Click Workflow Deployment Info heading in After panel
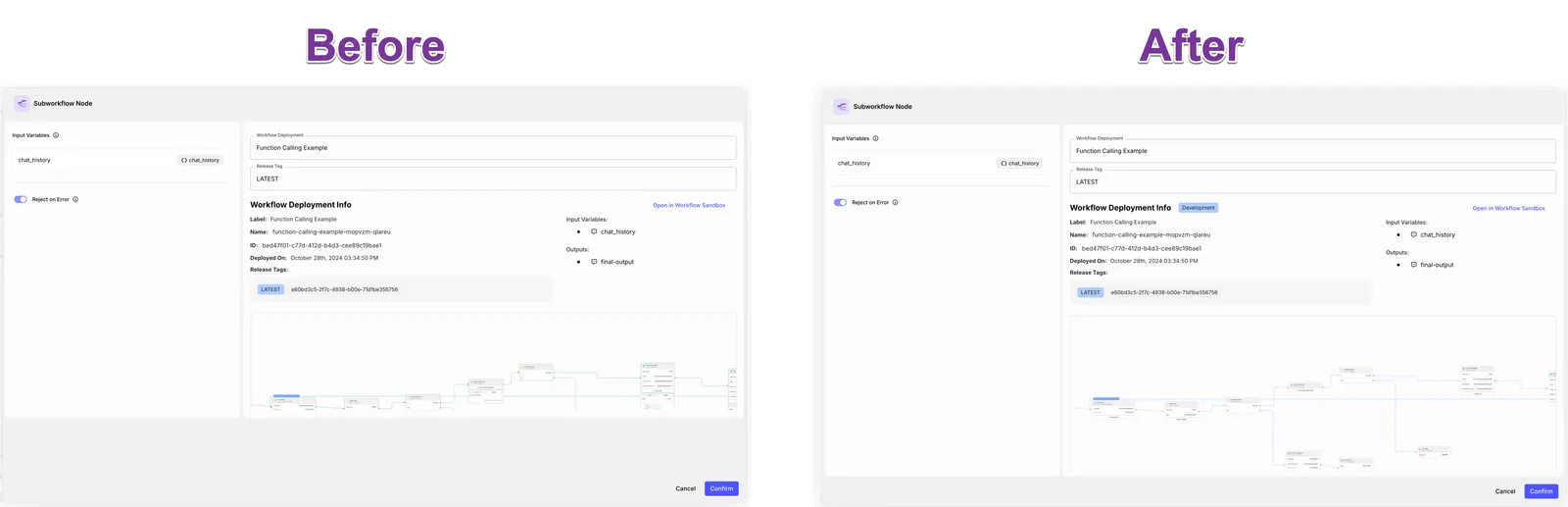 pos(1120,208)
